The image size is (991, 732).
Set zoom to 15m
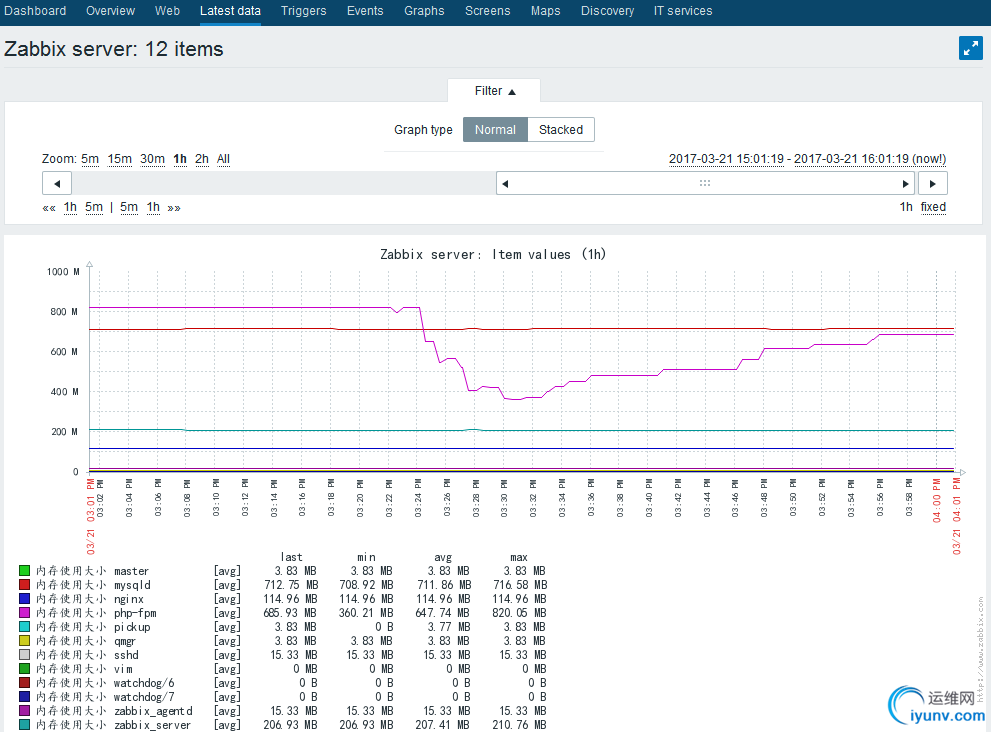[x=119, y=159]
